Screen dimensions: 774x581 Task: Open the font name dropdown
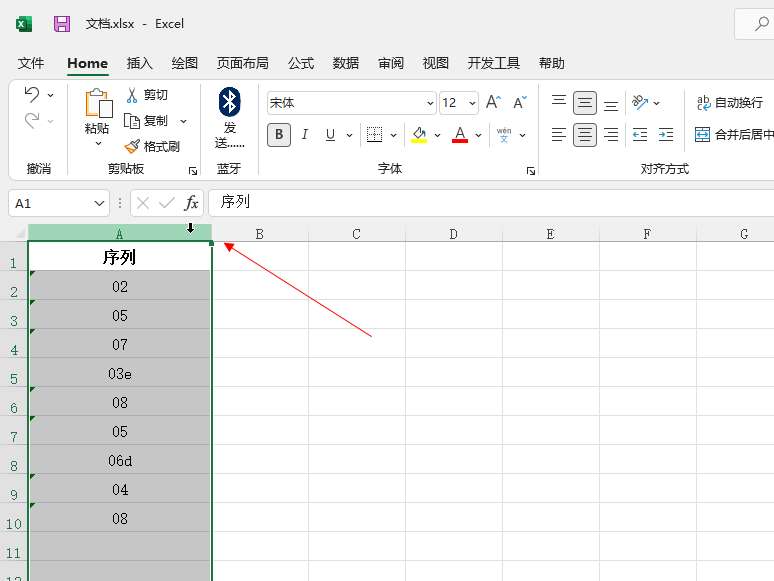click(430, 103)
